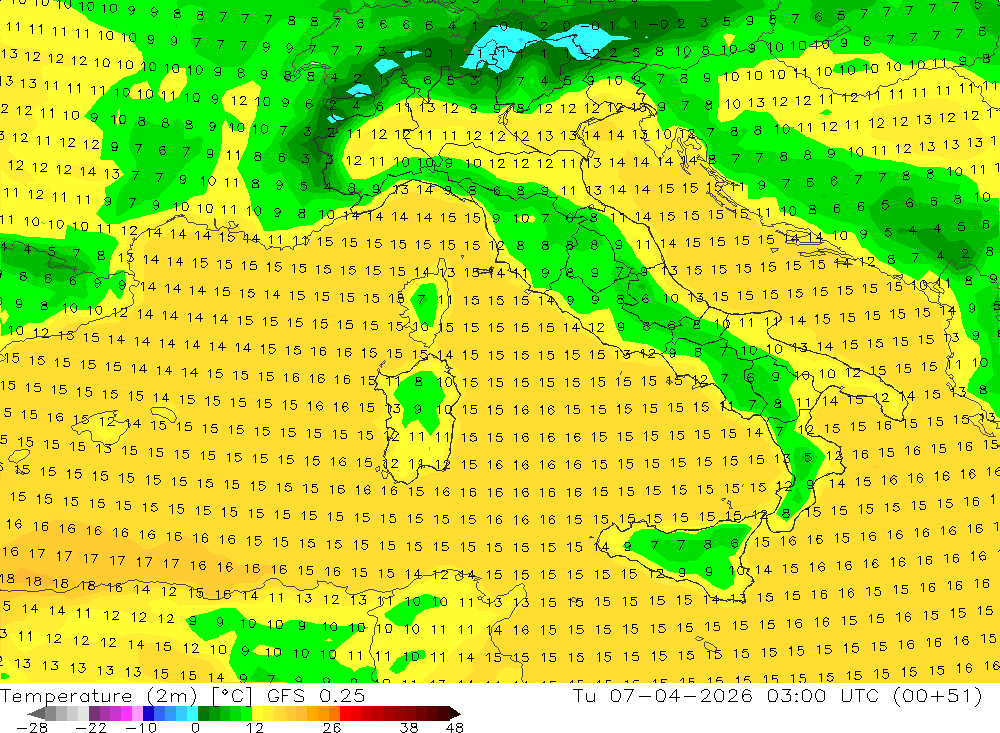The height and width of the screenshot is (733, 1000).
Task: Click the "-28" legend label
Action: [32, 728]
